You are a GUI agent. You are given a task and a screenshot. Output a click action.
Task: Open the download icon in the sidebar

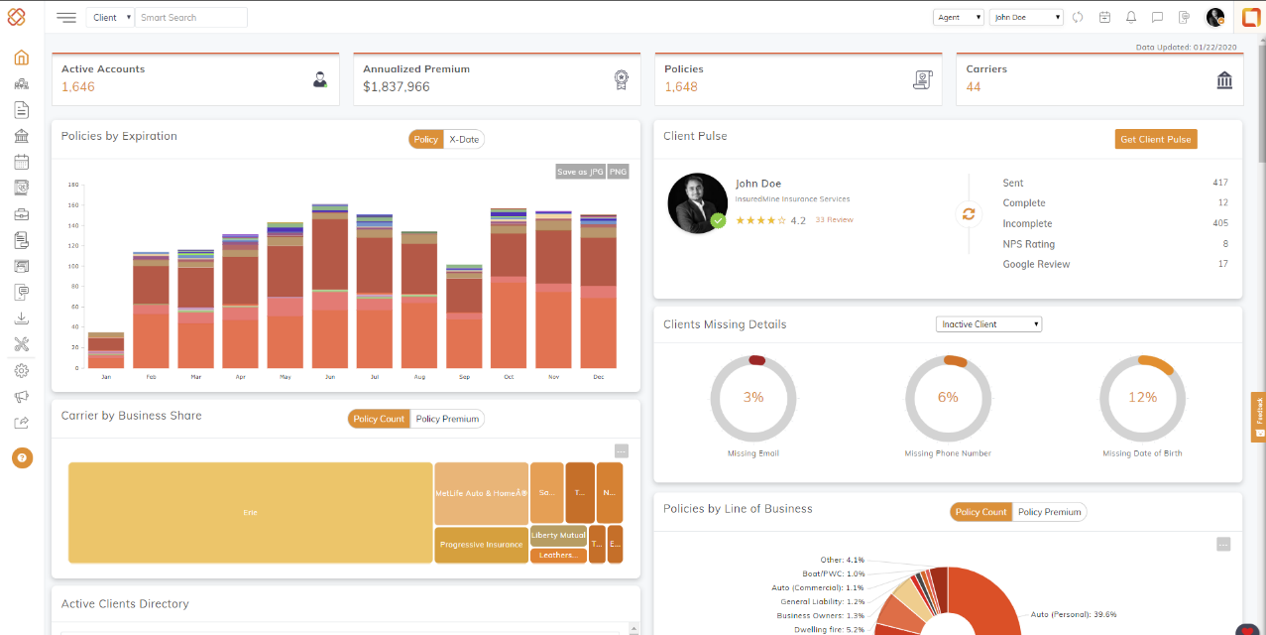[x=21, y=318]
